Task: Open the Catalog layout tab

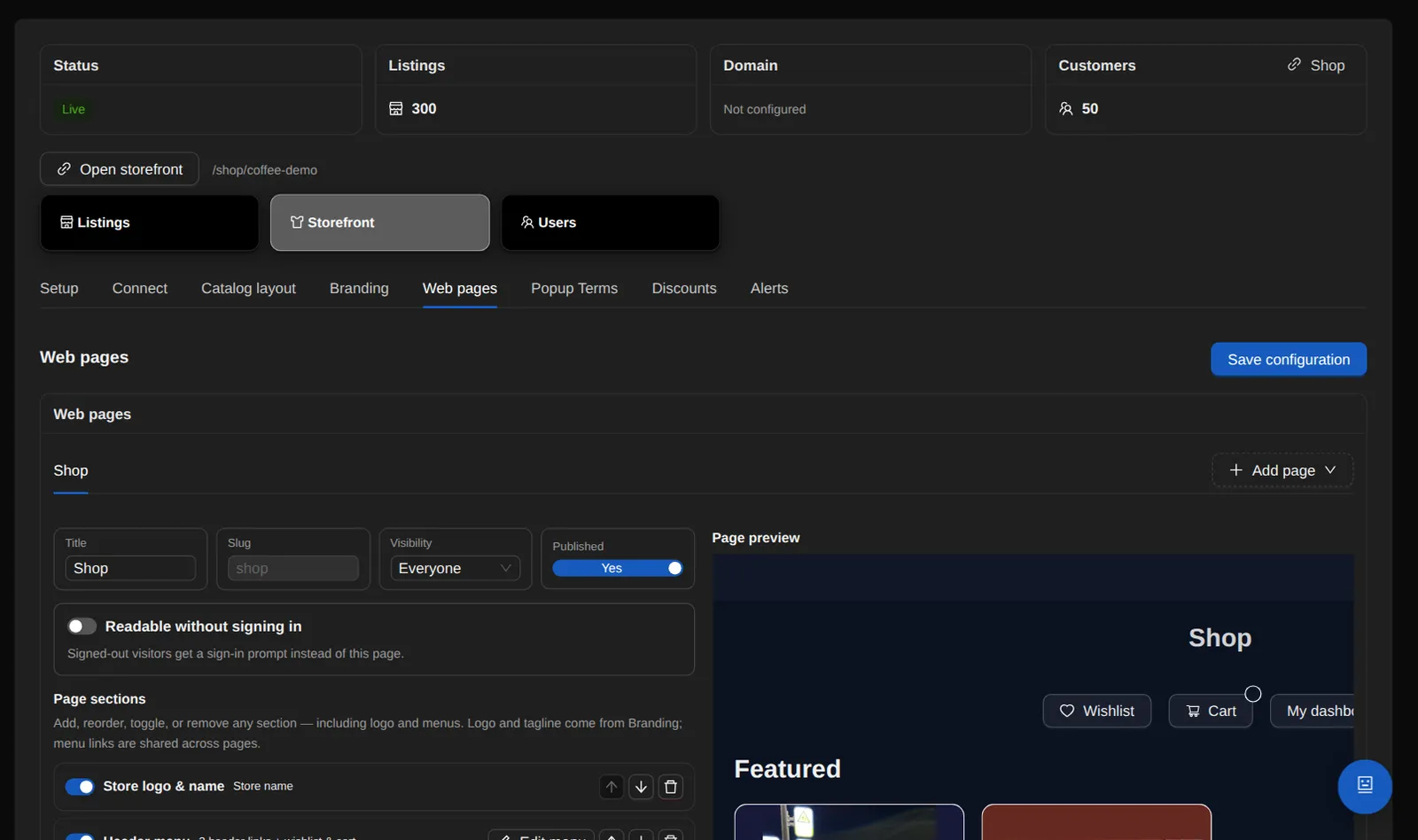Action: [248, 288]
